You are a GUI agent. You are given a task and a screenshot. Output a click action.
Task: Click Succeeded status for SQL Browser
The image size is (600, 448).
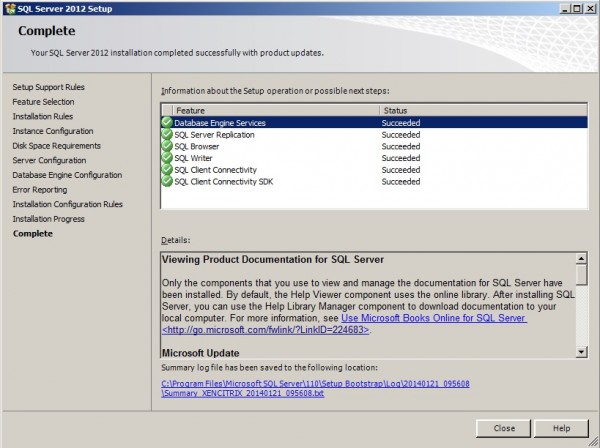401,146
